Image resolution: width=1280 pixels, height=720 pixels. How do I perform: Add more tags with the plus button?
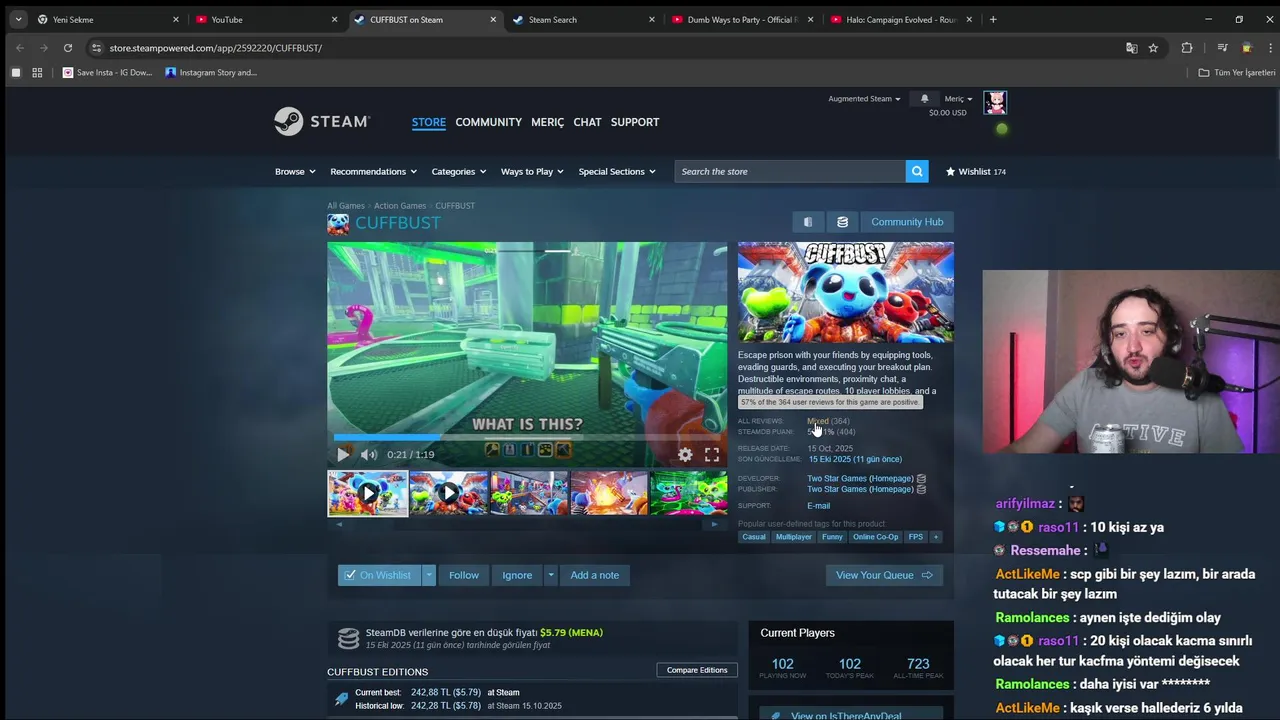click(x=936, y=537)
